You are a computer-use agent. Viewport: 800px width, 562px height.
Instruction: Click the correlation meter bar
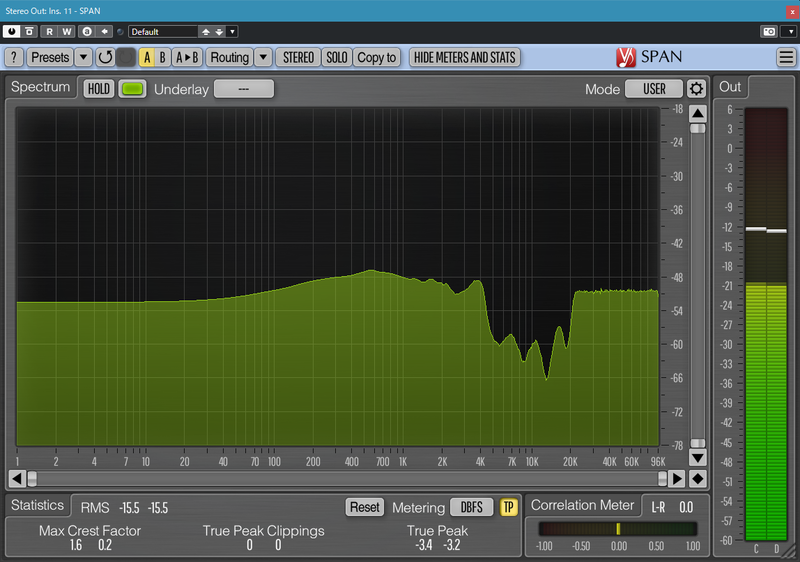[x=618, y=529]
